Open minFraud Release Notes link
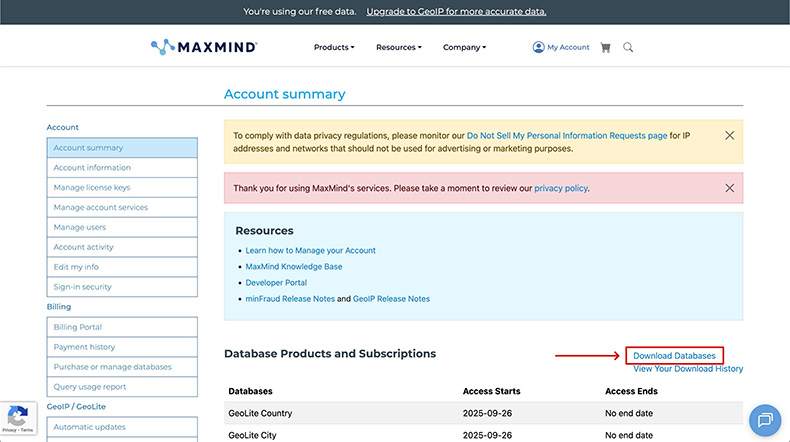Viewport: 790px width, 442px height. 290,299
